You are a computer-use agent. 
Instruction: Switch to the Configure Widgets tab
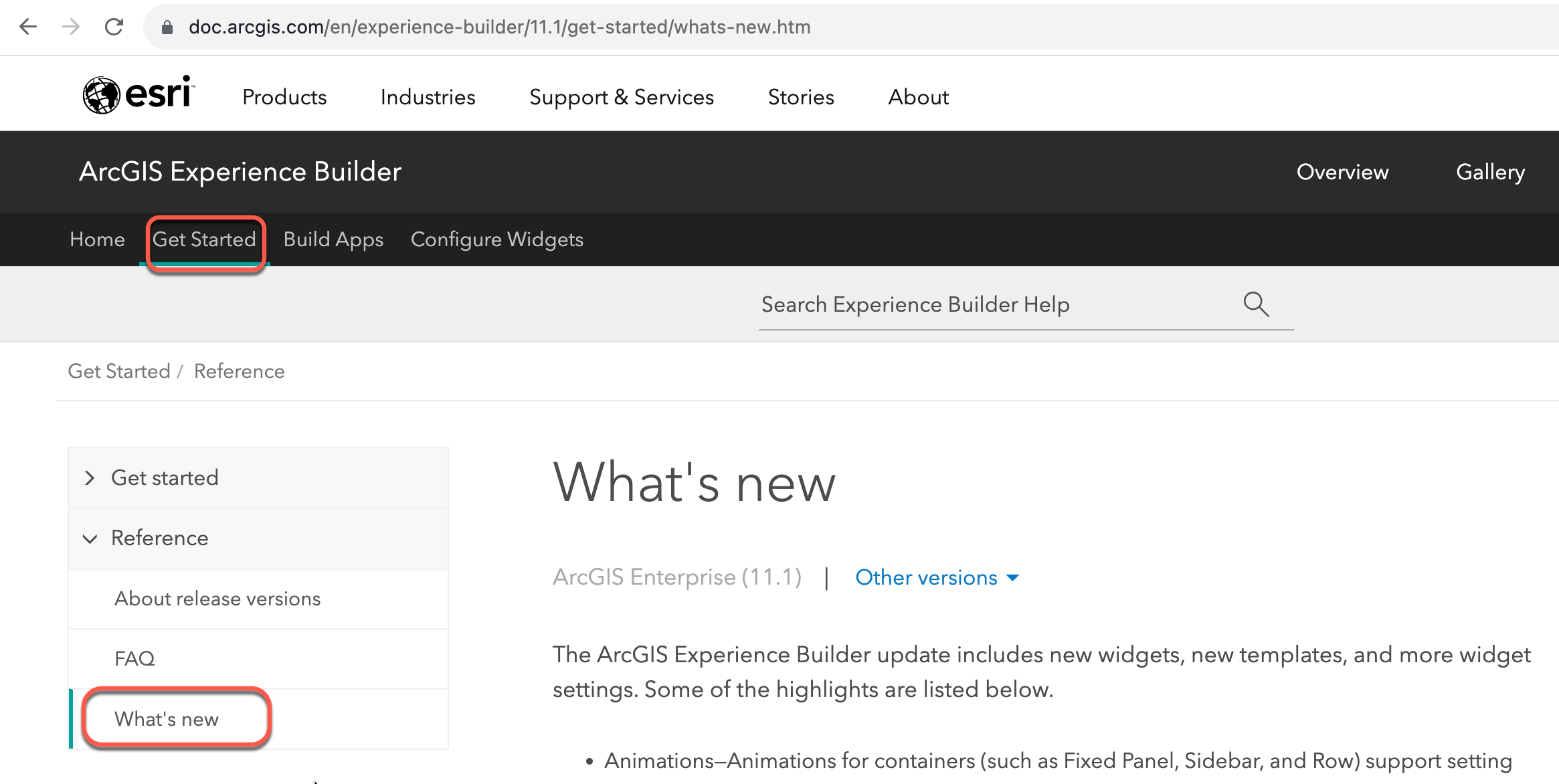tap(497, 239)
